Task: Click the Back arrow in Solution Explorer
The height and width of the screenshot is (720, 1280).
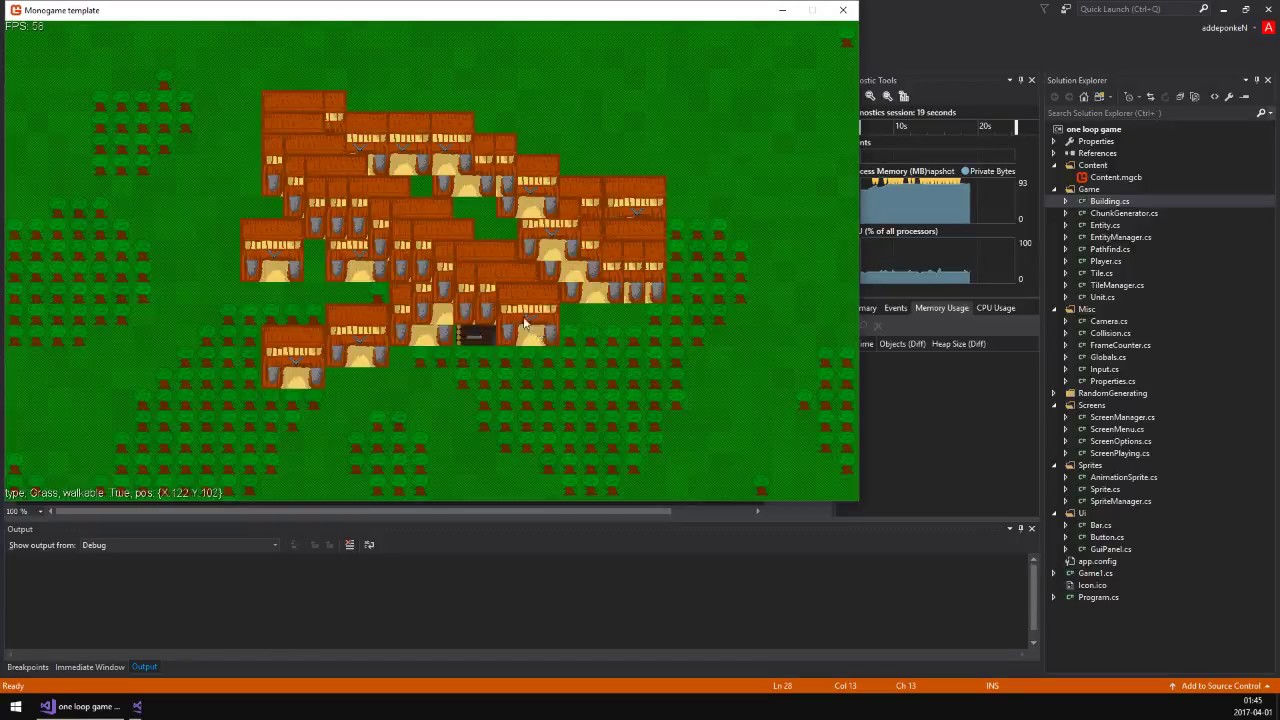Action: [1054, 97]
